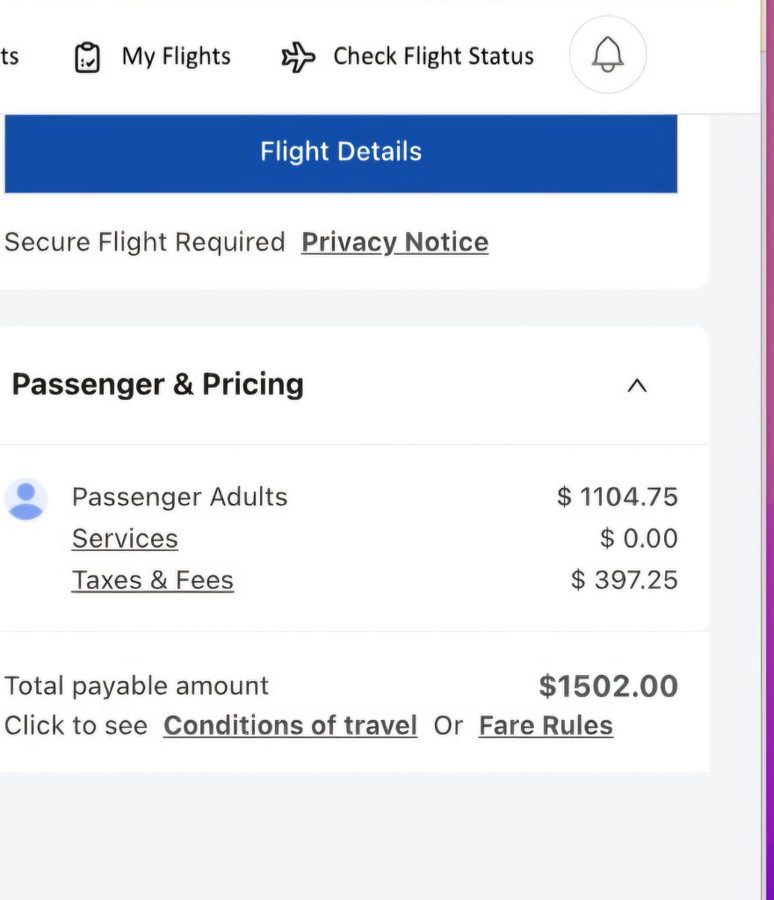
Task: Read the Conditions of travel
Action: tap(290, 726)
